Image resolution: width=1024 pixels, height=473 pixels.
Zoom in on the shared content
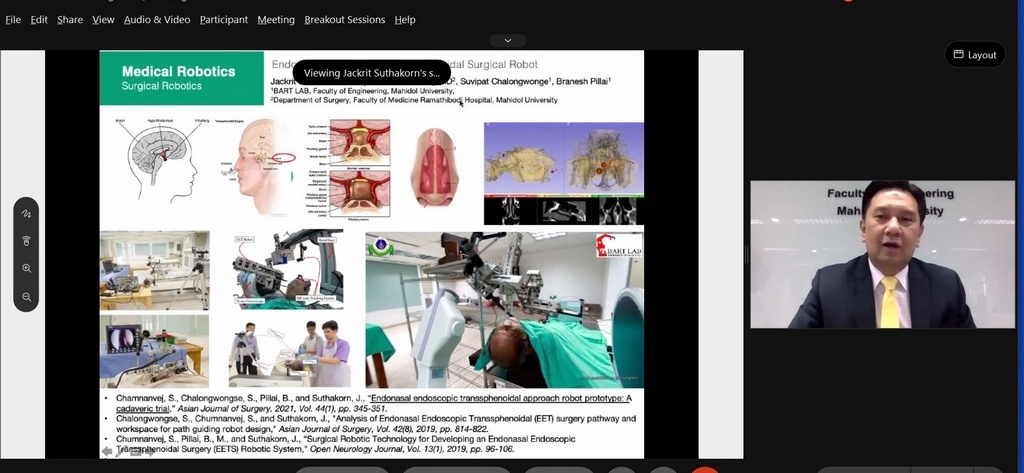coord(26,269)
